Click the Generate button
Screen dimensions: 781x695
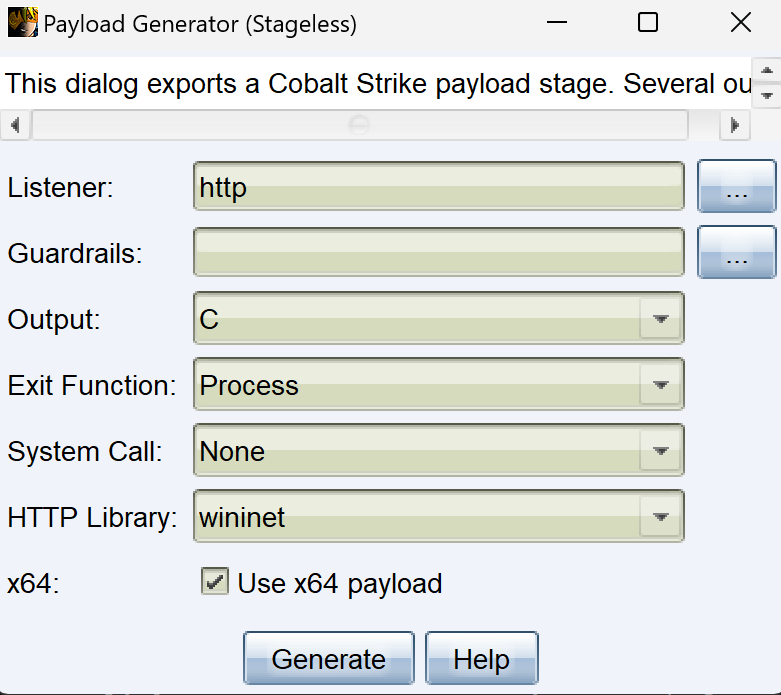coord(329,658)
